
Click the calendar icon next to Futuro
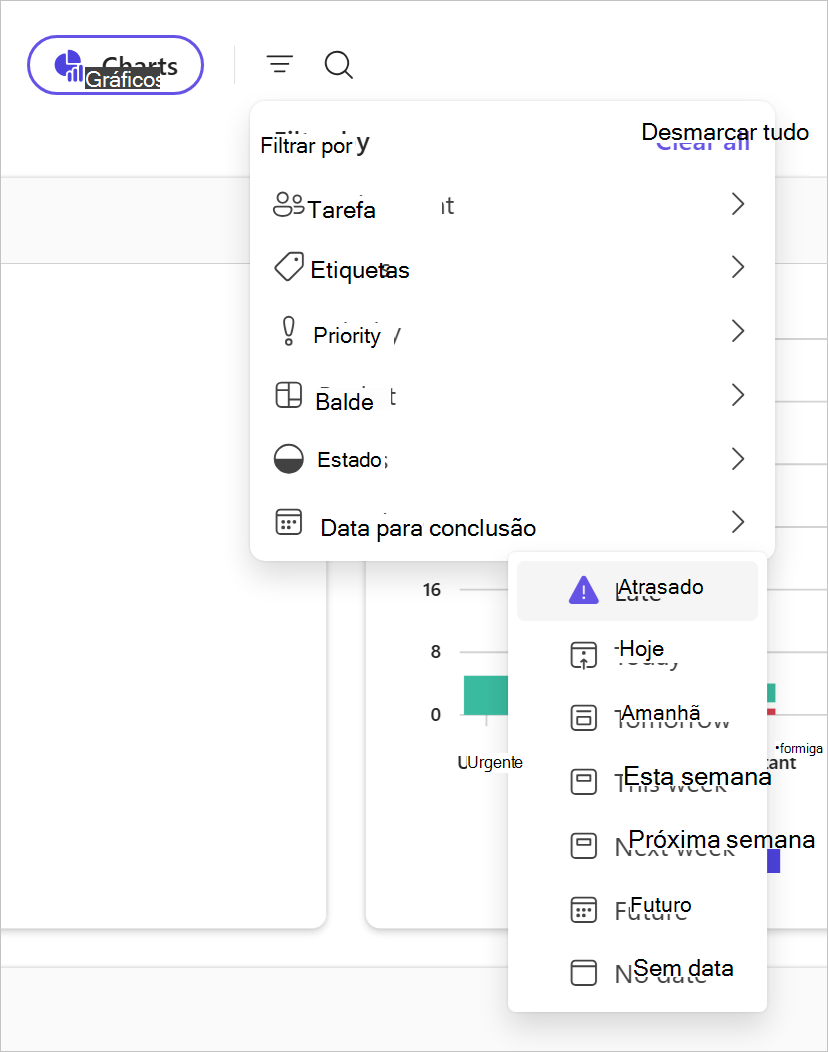pyautogui.click(x=583, y=910)
